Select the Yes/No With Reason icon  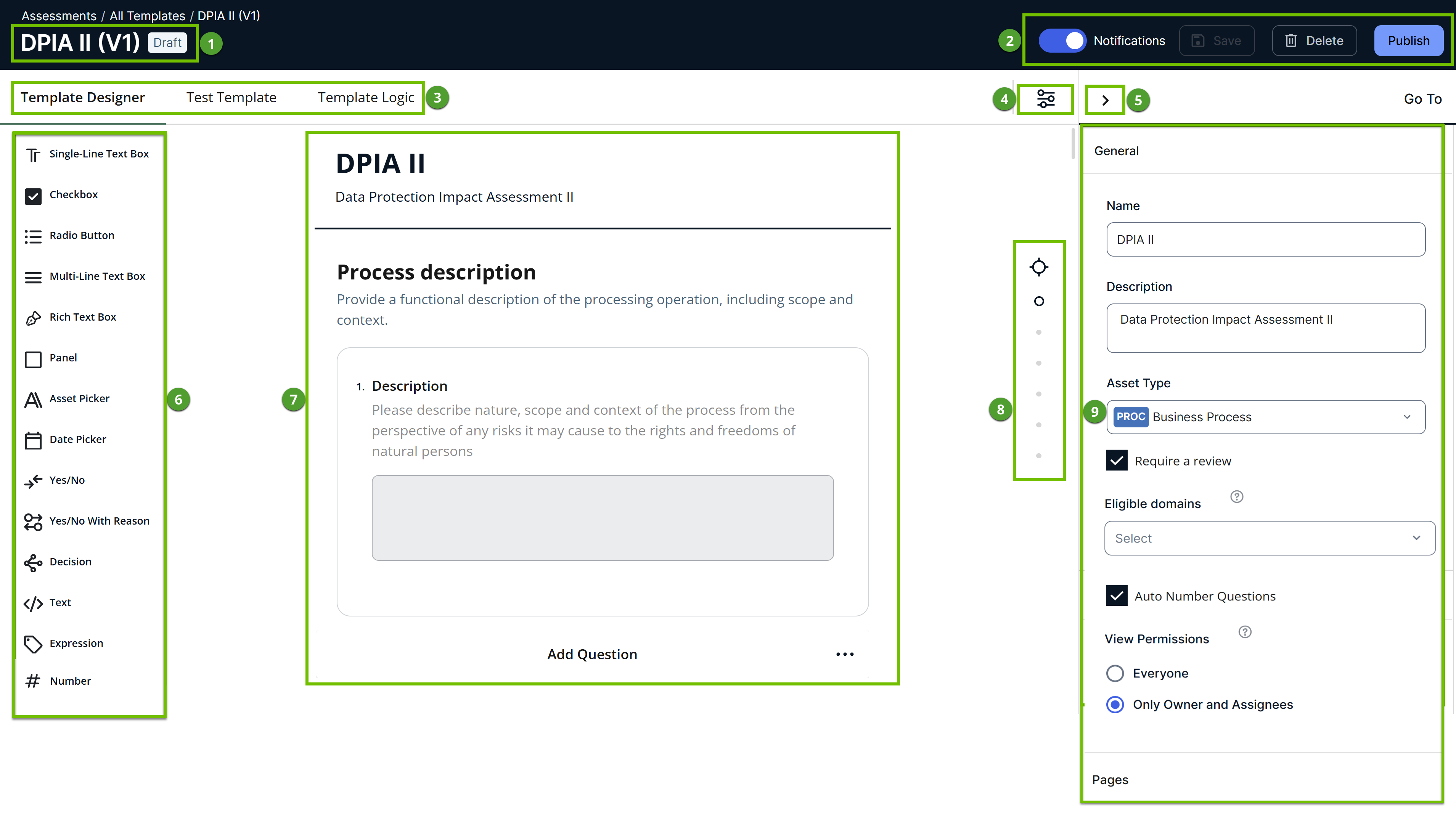33,522
